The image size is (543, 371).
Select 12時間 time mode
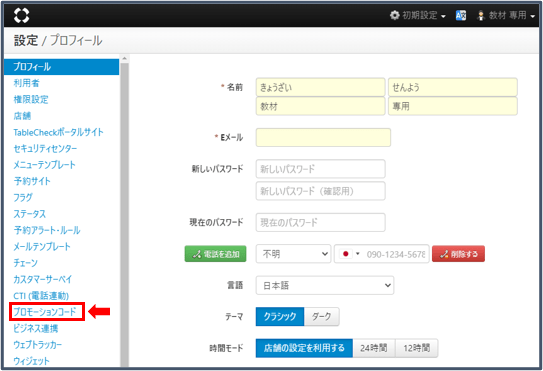(x=417, y=348)
